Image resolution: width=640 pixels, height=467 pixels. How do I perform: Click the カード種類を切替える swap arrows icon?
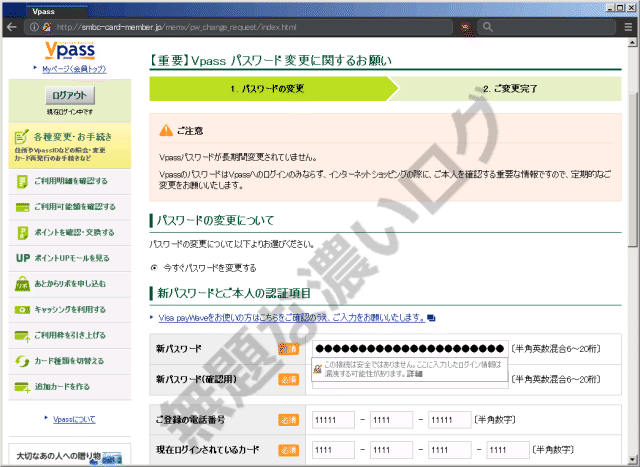(22, 361)
